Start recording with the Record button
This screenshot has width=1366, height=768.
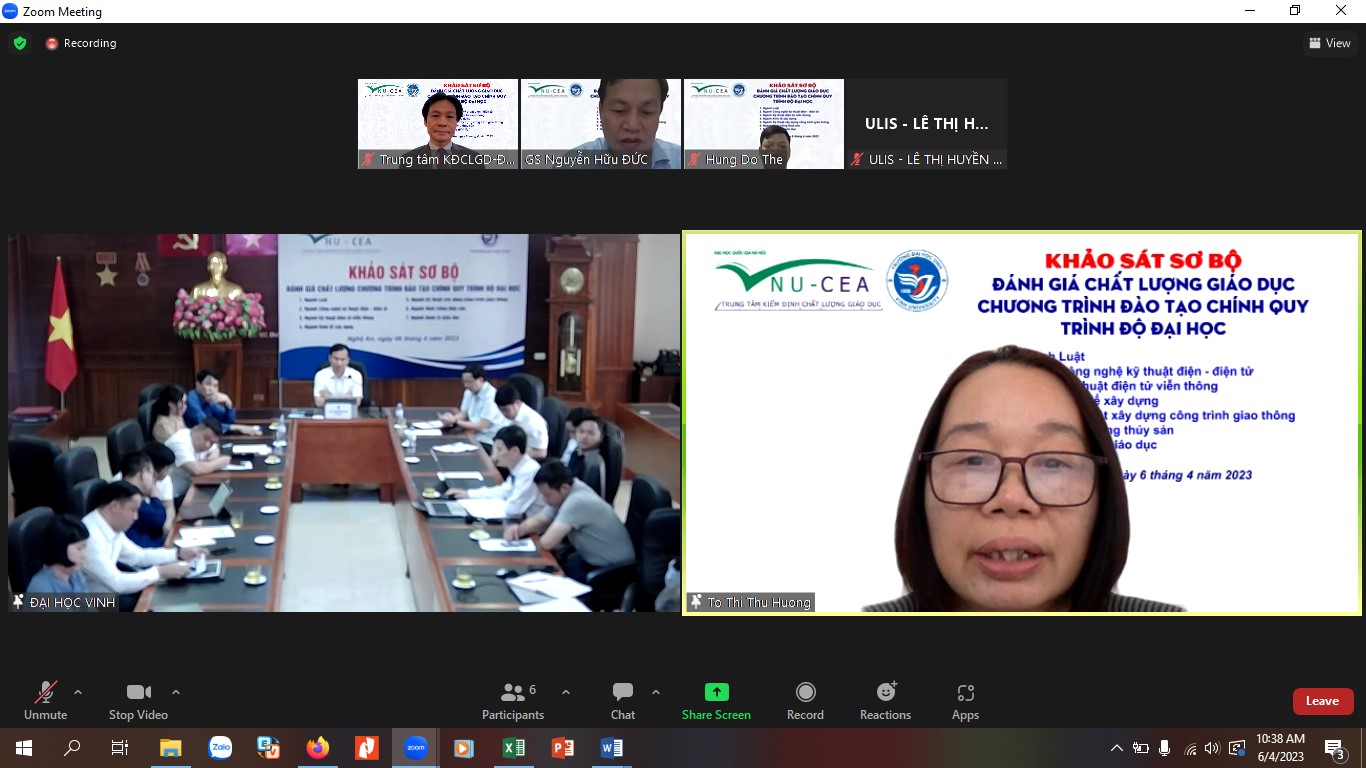coord(805,700)
